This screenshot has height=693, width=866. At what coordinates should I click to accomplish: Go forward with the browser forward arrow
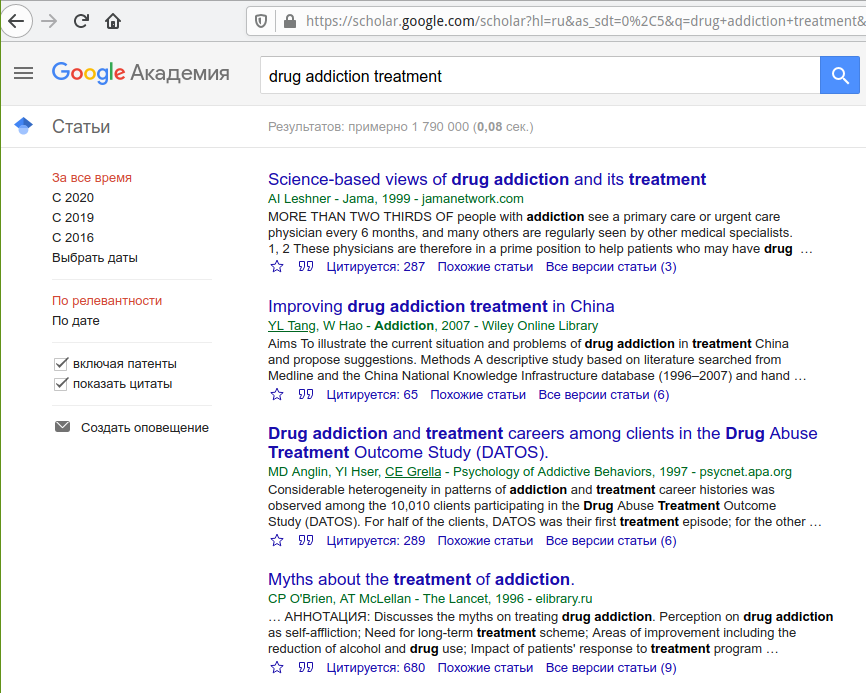[x=49, y=22]
